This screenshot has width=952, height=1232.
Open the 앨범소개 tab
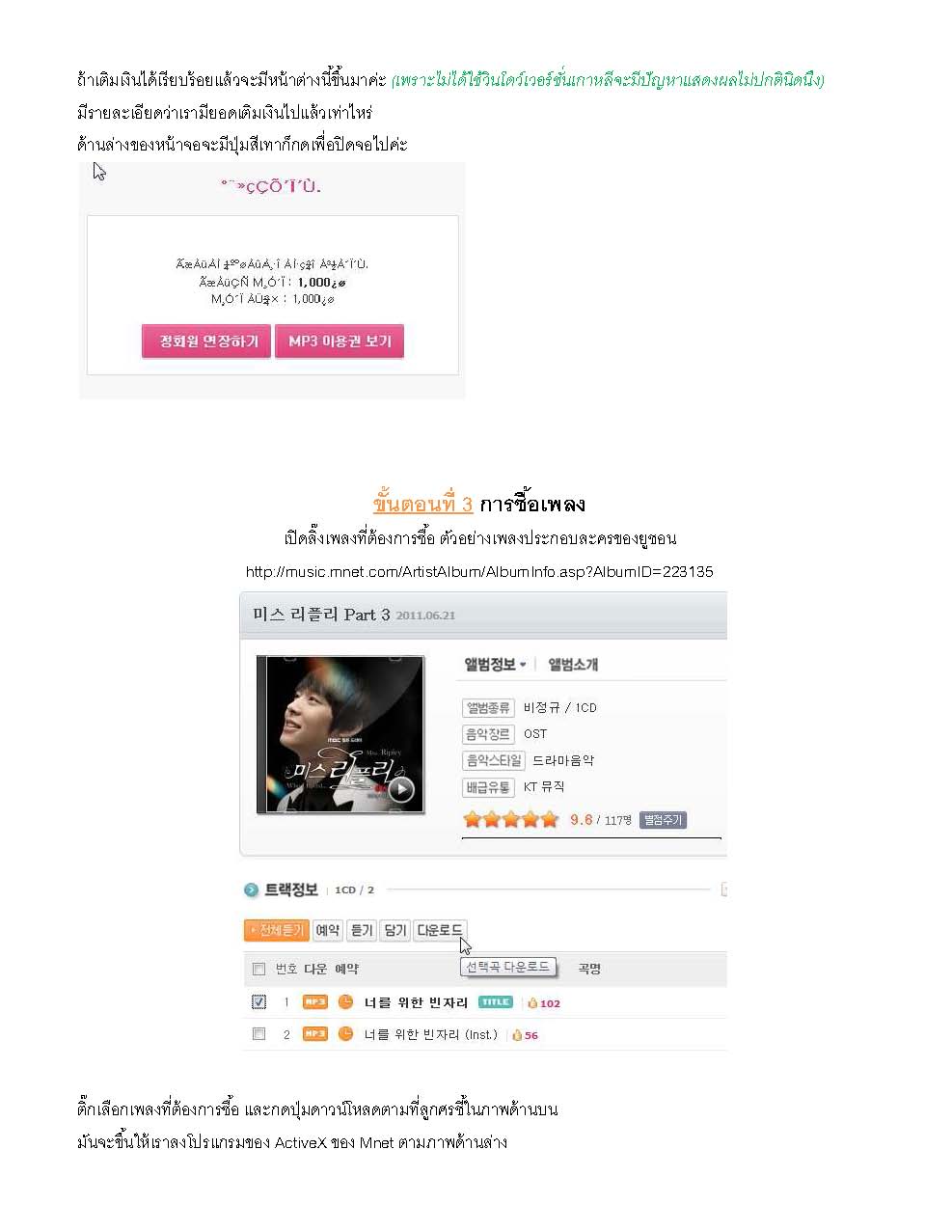pos(574,665)
